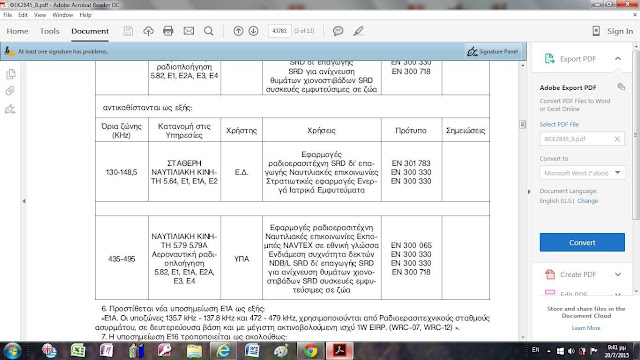The image size is (640, 360).
Task: Click document scrollbar down arrow
Action: tap(523, 338)
